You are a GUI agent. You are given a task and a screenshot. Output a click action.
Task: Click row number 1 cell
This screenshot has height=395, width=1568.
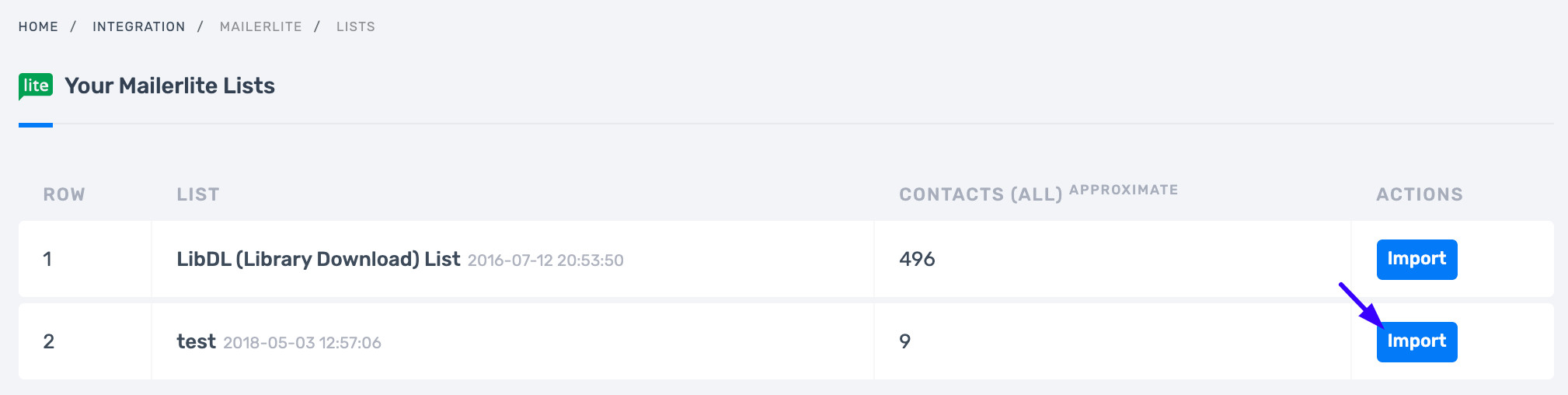48,259
